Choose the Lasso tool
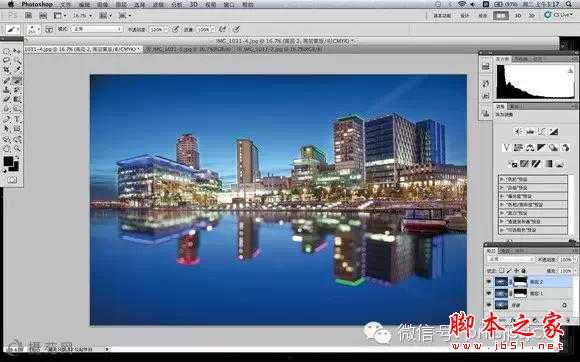Image resolution: width=580 pixels, height=362 pixels. pyautogui.click(x=7, y=60)
